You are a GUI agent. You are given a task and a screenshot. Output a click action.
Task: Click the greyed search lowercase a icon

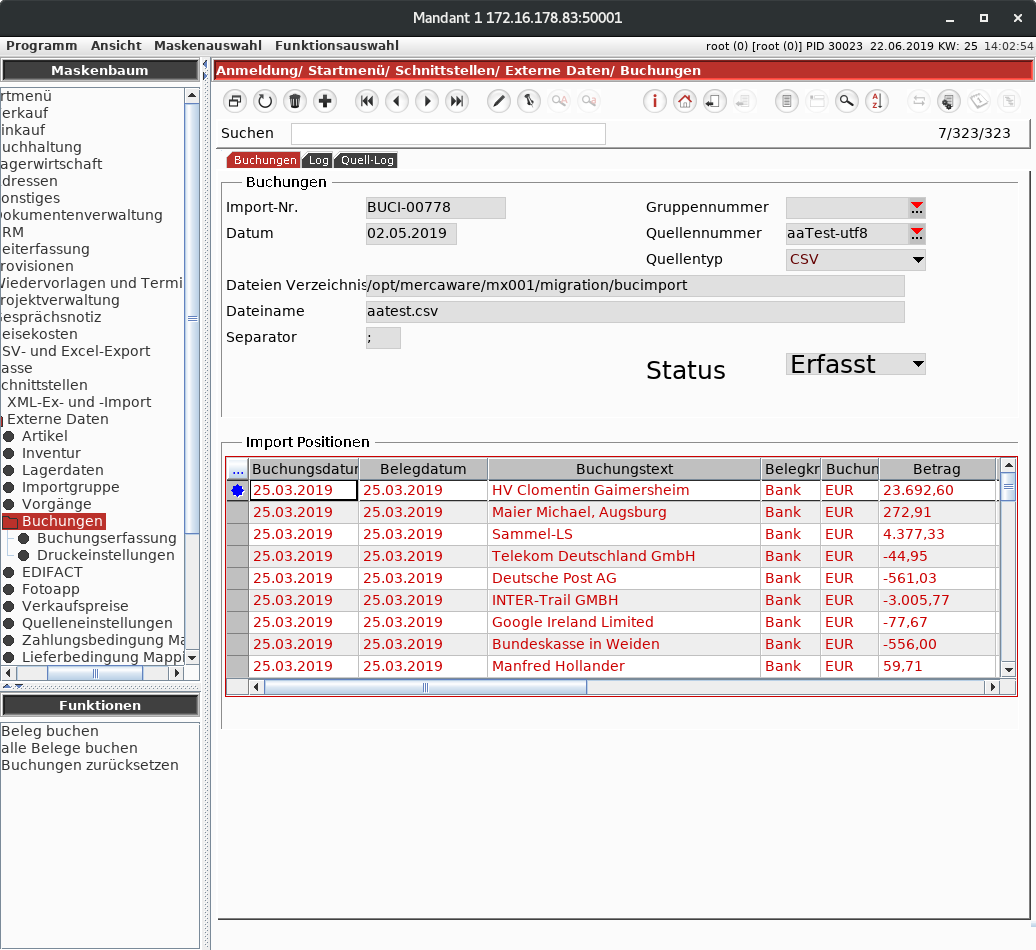pos(589,101)
